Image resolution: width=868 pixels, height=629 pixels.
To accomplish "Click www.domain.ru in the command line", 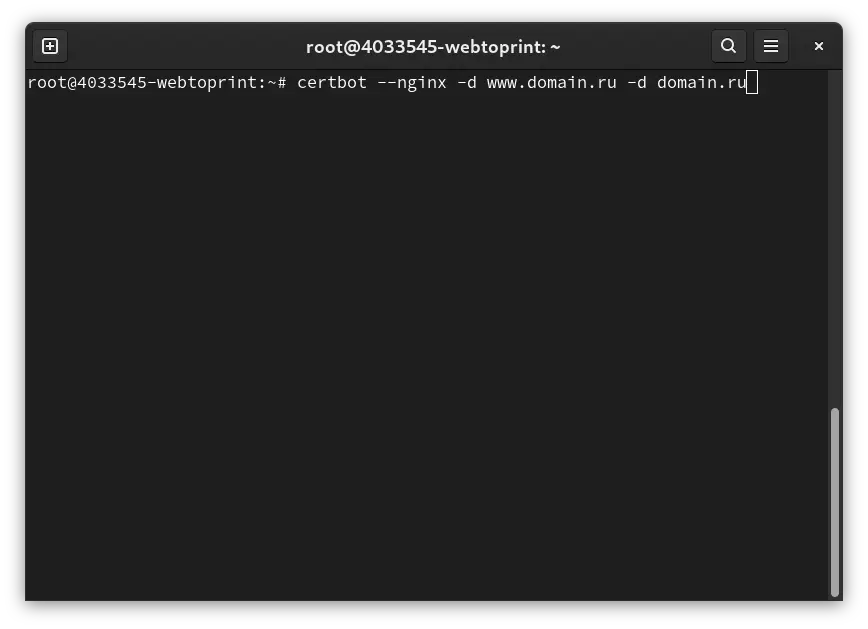I will (x=551, y=83).
